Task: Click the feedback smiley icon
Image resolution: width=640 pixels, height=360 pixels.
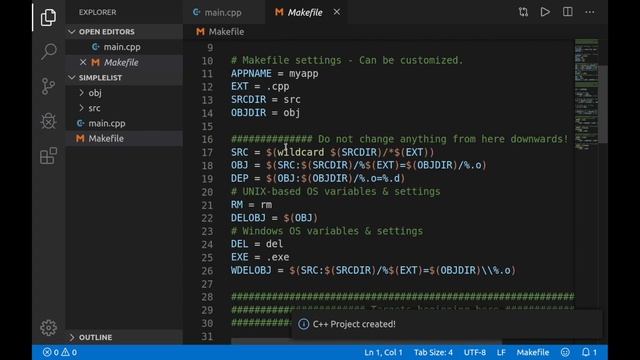Action: click(x=565, y=352)
